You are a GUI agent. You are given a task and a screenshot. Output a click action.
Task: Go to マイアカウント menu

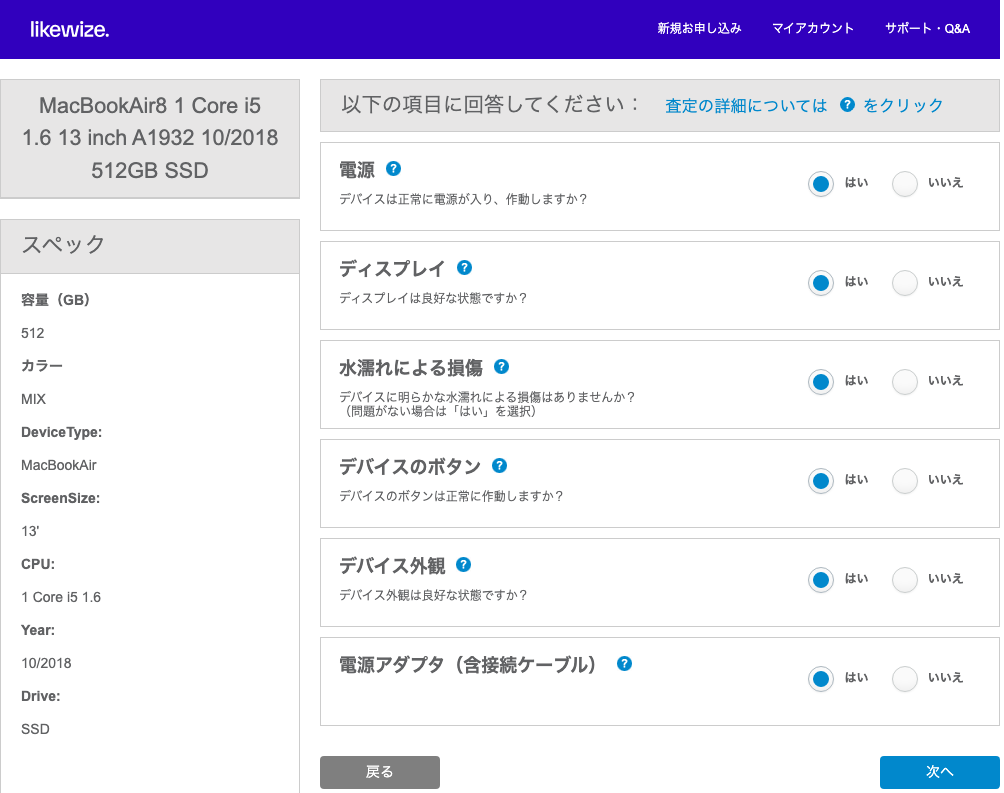pos(813,28)
